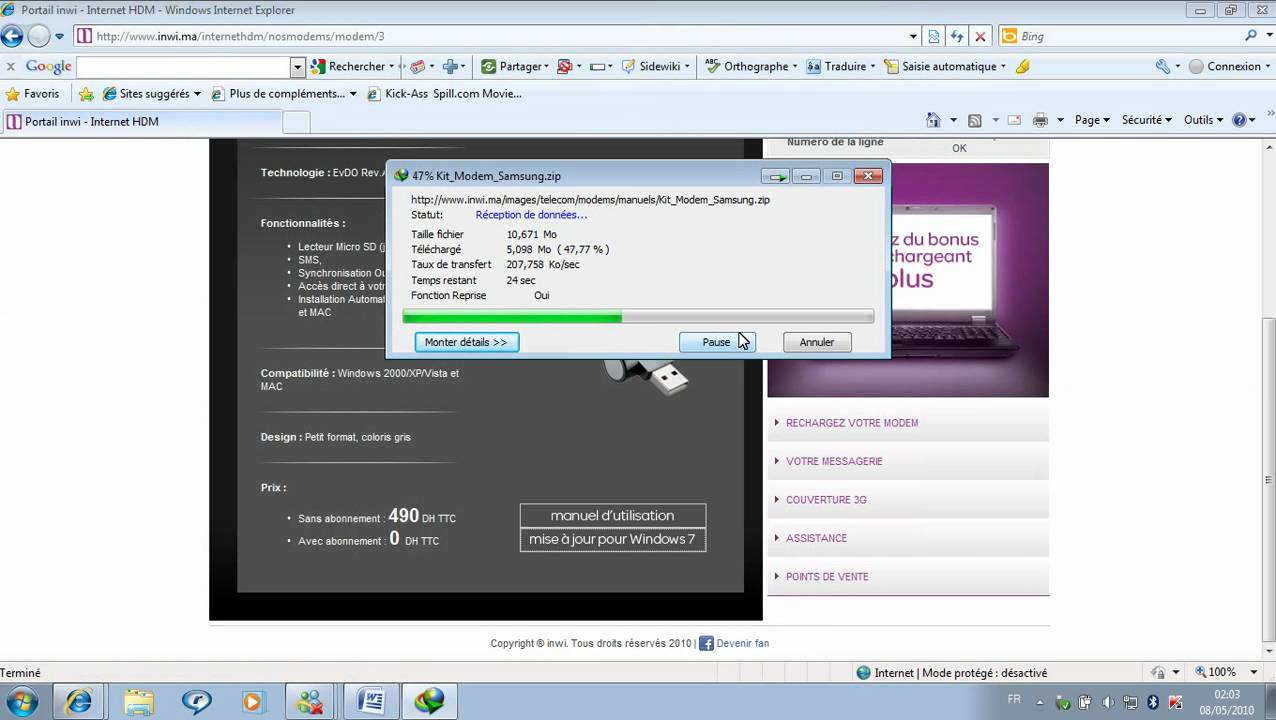
Task: Click the download progress bar
Action: click(638, 317)
